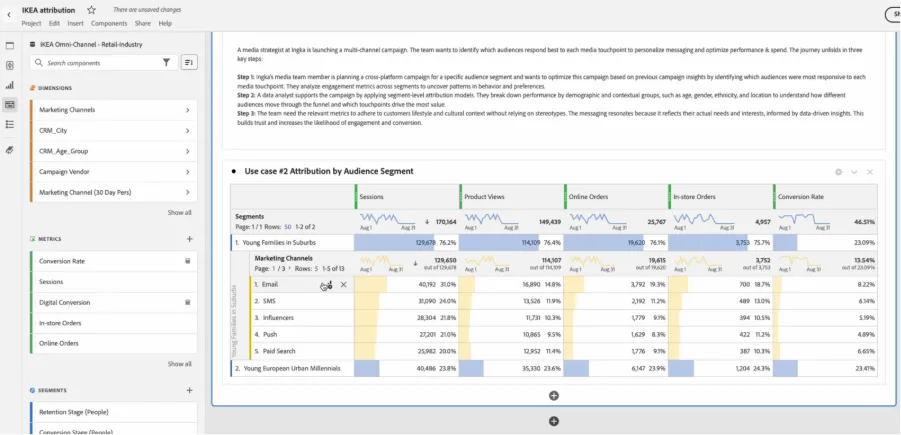The height and width of the screenshot is (435, 901).
Task: Show all dimensions
Action: point(179,213)
